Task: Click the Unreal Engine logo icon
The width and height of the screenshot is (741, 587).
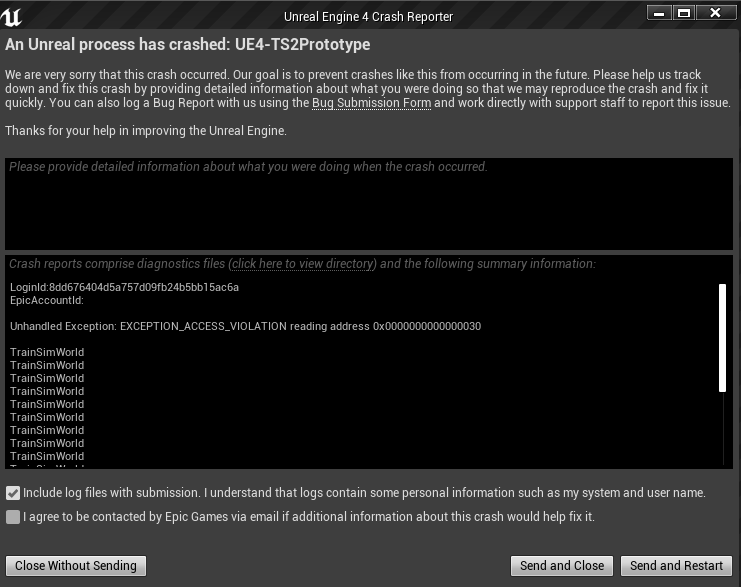Action: (x=14, y=14)
